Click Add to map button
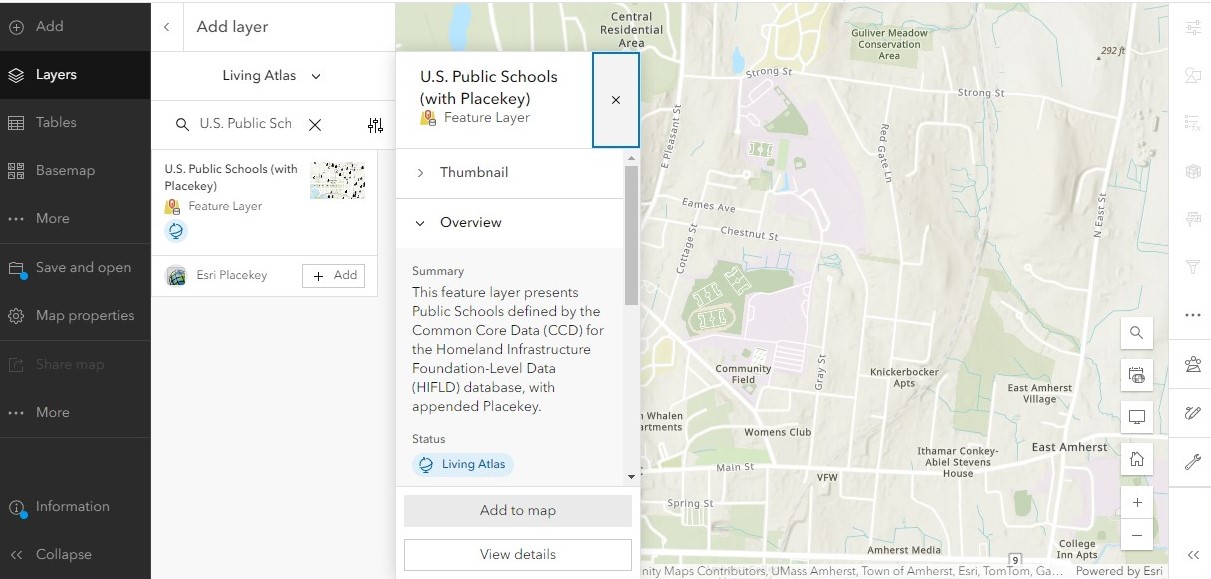This screenshot has height=579, width=1211. coord(518,510)
